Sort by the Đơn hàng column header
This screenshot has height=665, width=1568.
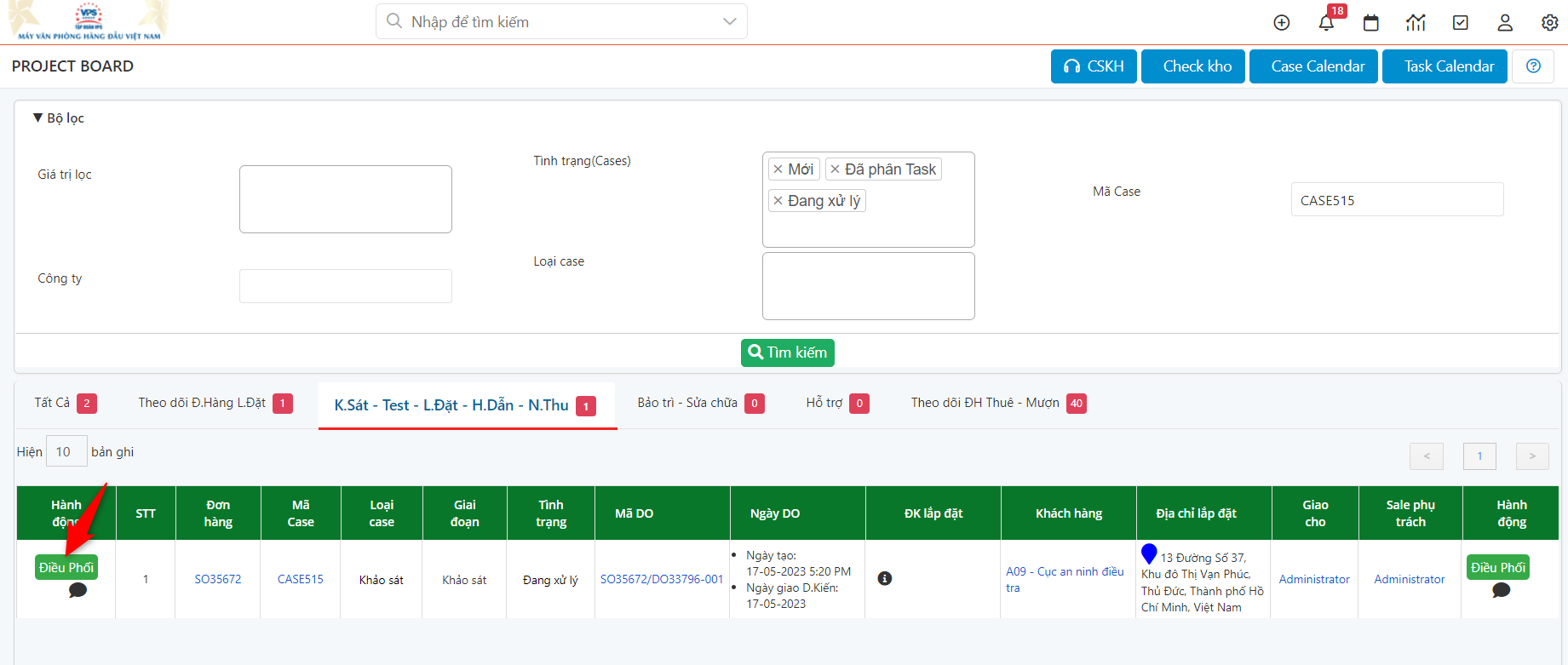click(x=218, y=513)
